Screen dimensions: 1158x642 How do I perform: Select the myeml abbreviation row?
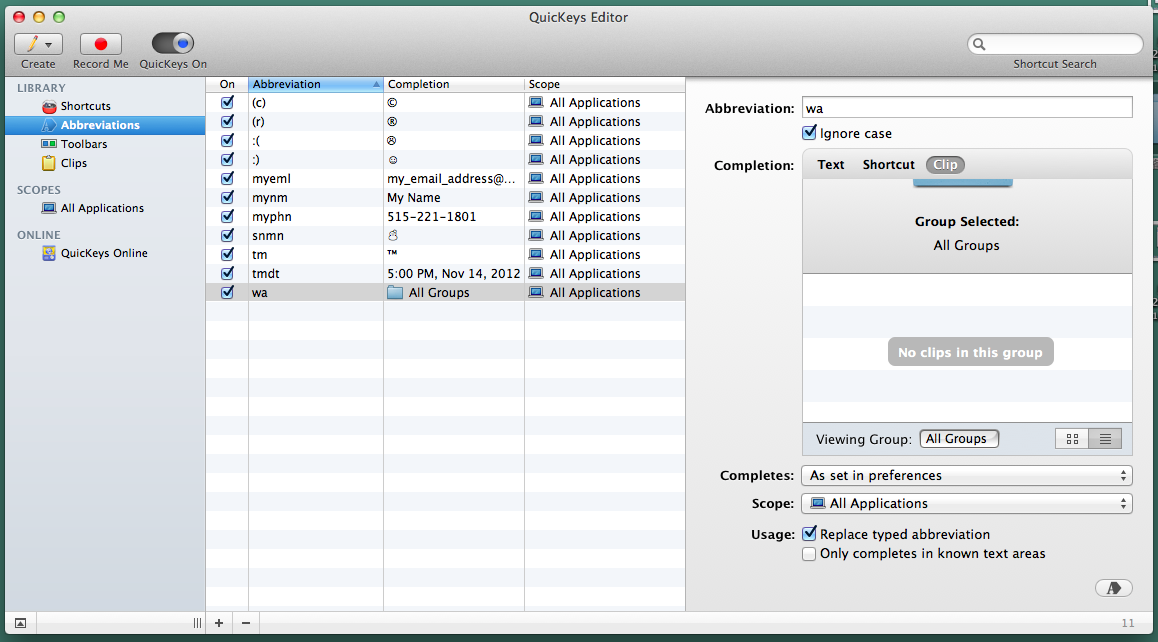coord(445,179)
